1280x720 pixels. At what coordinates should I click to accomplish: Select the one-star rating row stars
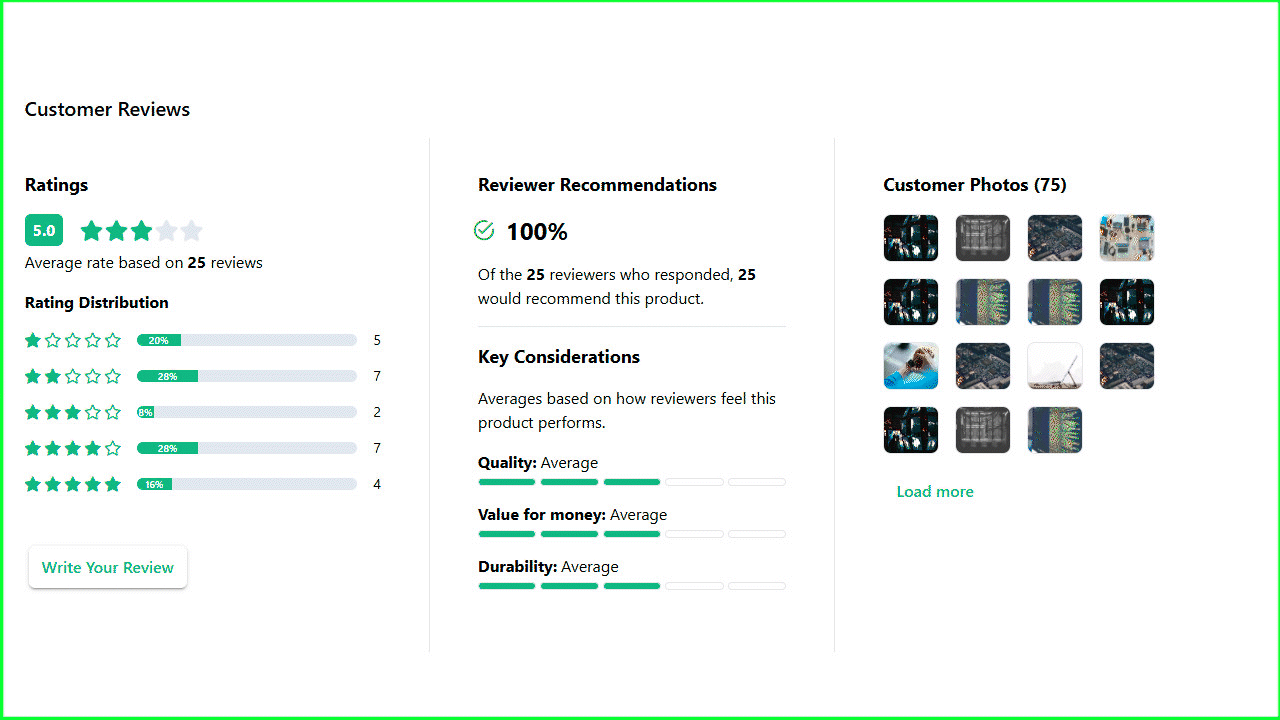[73, 340]
